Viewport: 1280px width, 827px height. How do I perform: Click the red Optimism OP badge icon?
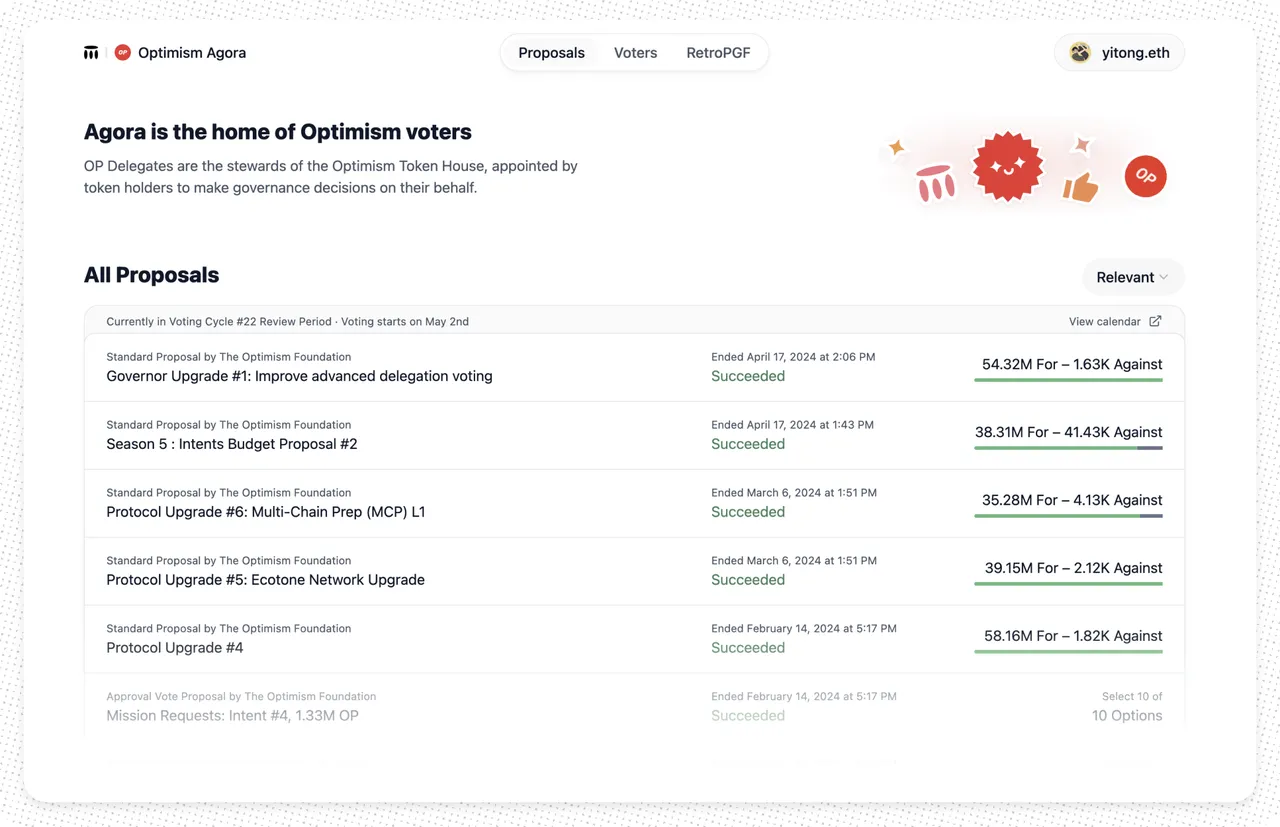(123, 52)
